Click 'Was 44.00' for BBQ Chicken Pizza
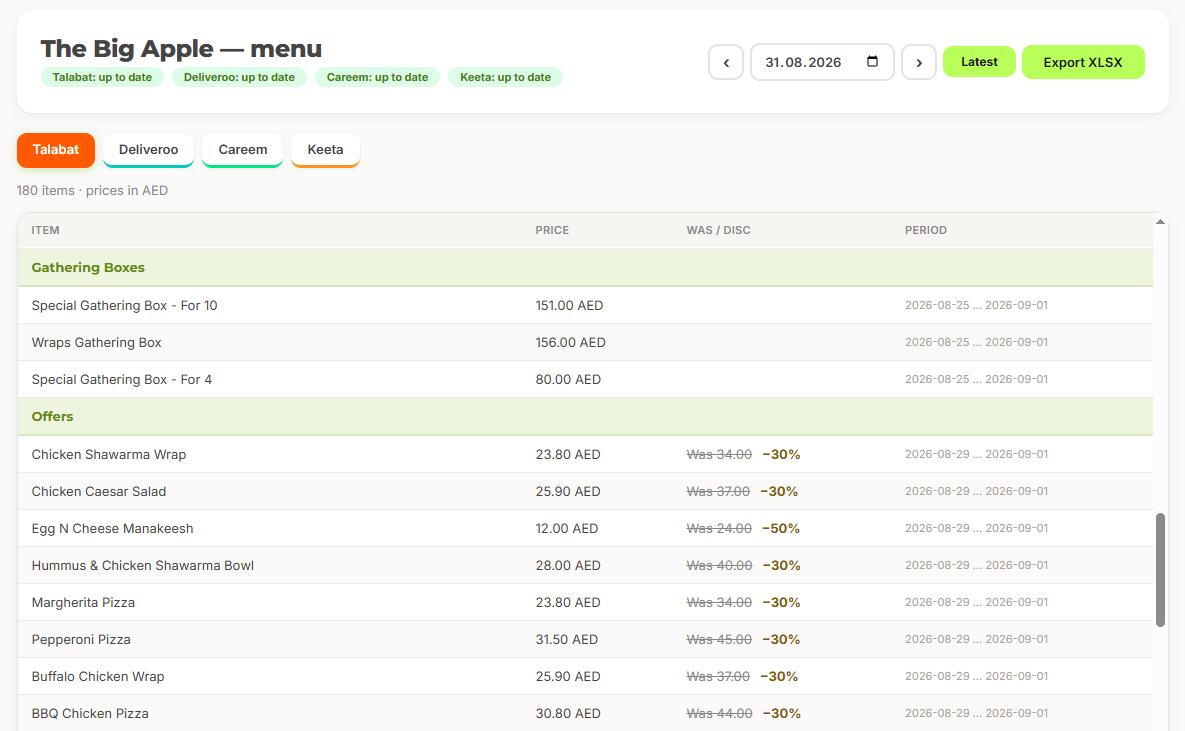Screen dimensions: 1185x731 [719, 714]
